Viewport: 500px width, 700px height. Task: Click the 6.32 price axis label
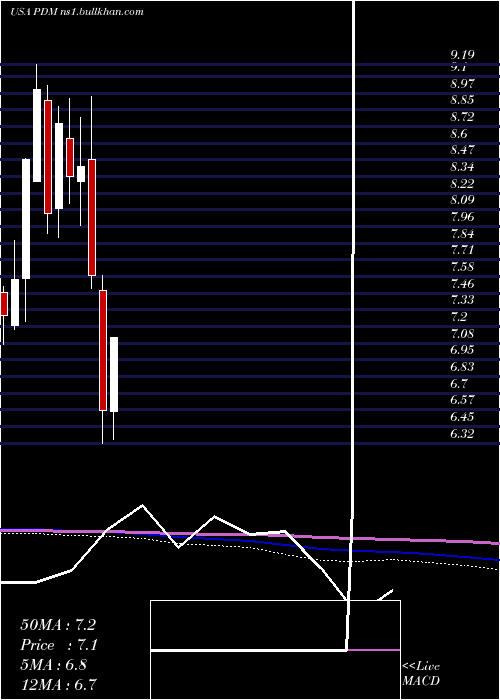coord(462,433)
